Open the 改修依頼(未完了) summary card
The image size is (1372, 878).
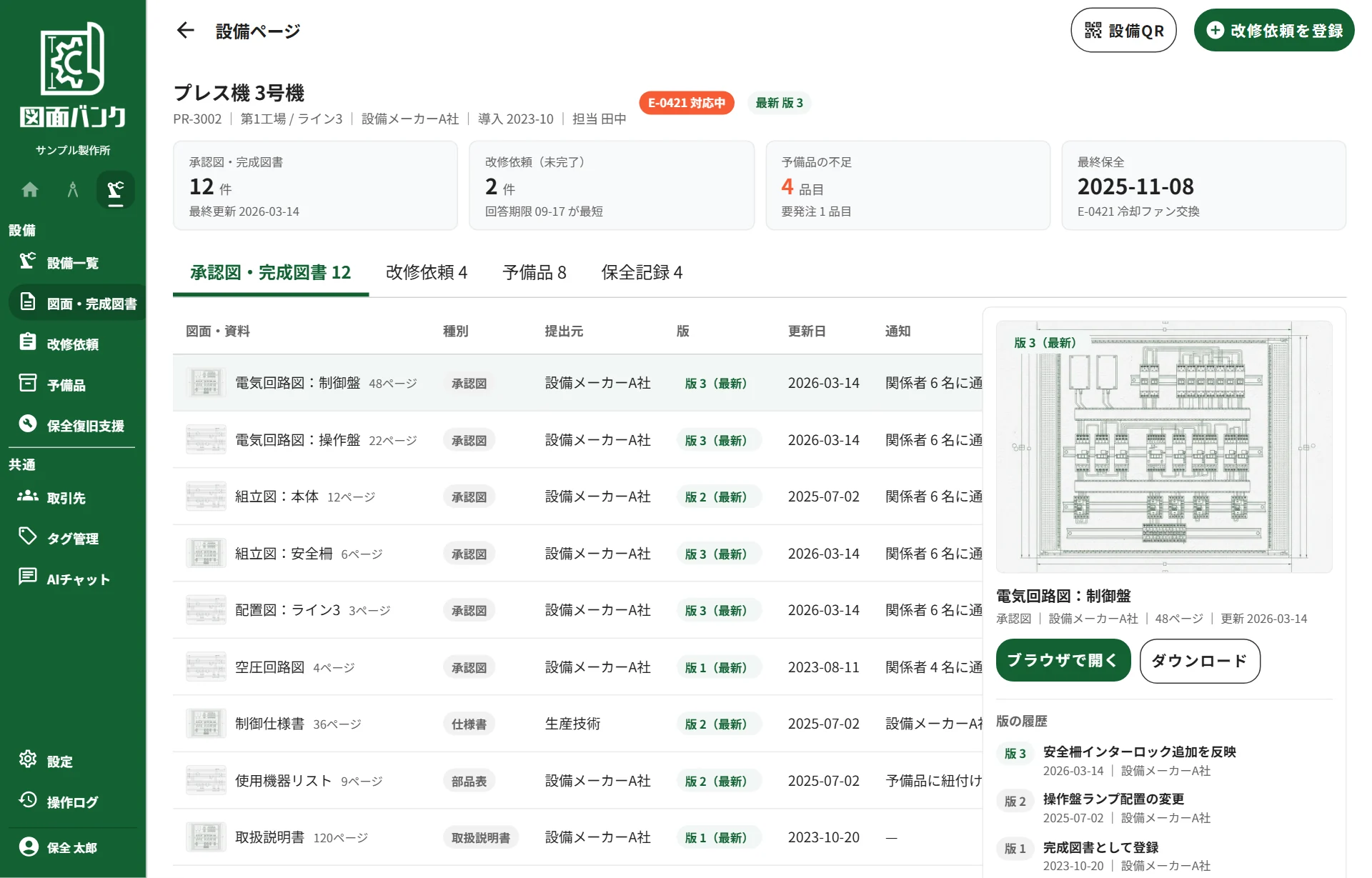[612, 186]
